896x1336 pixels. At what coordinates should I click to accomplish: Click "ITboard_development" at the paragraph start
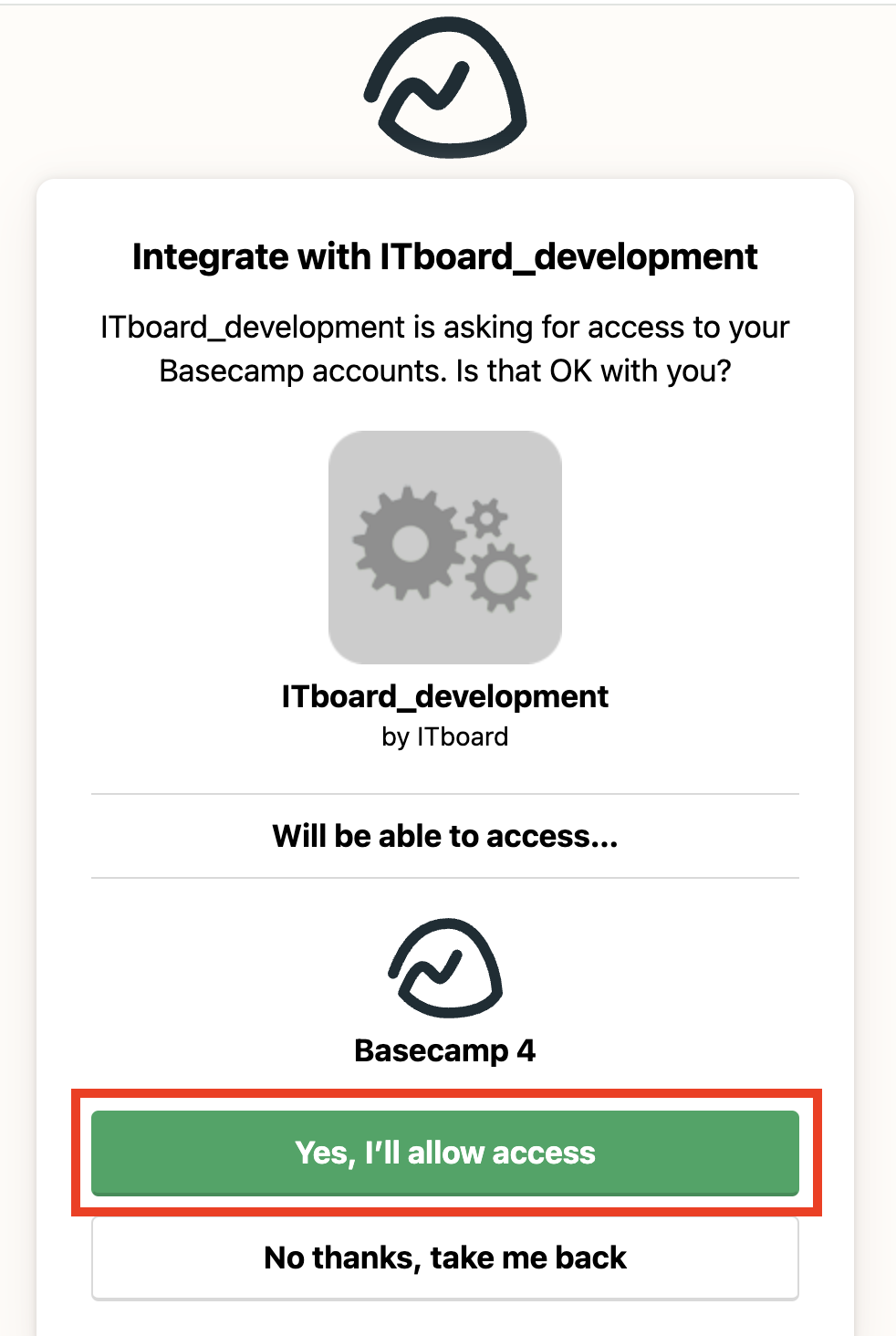pyautogui.click(x=253, y=327)
